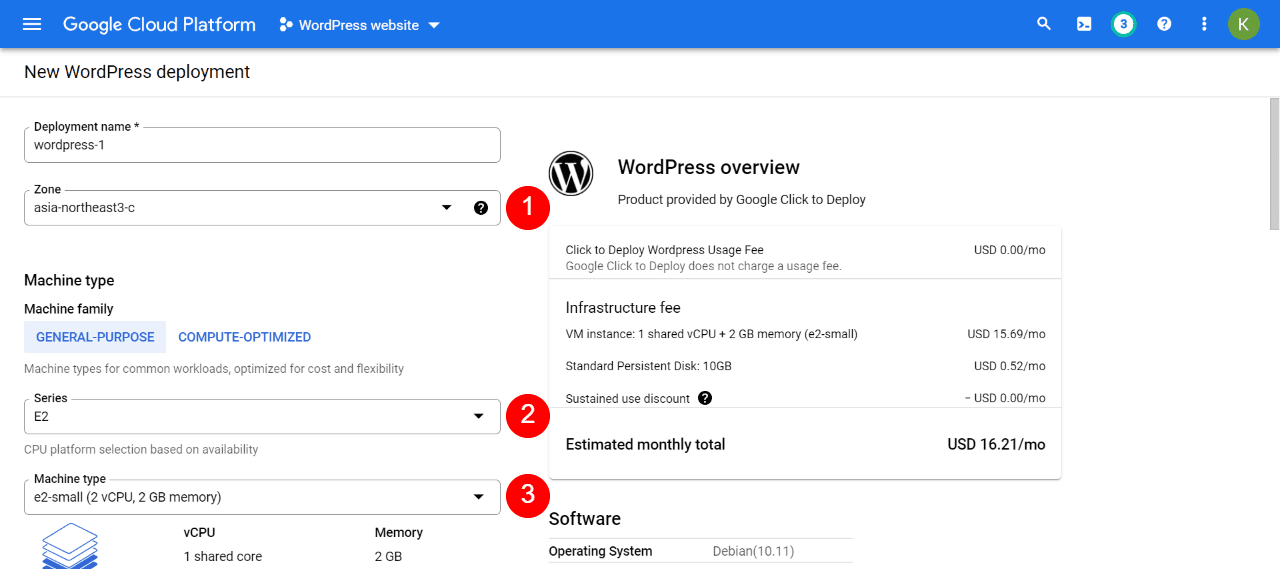Image resolution: width=1280 pixels, height=569 pixels.
Task: Click the Infrastructure fee heading
Action: [623, 307]
